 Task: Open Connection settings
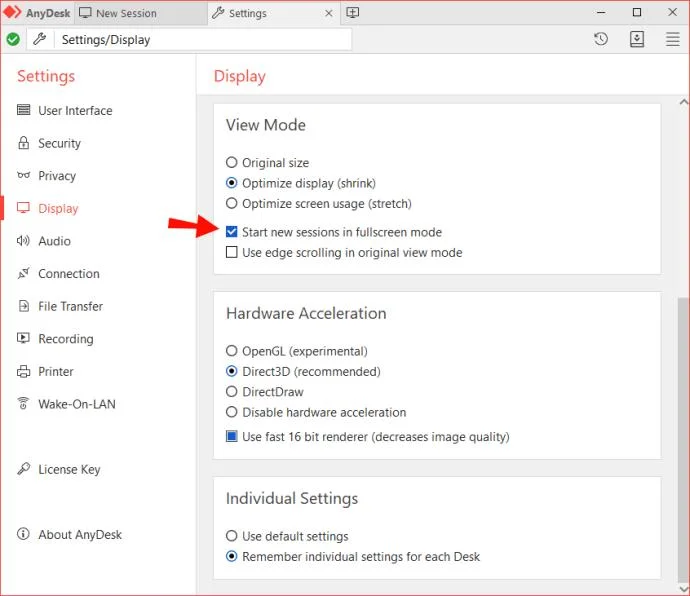(x=69, y=273)
